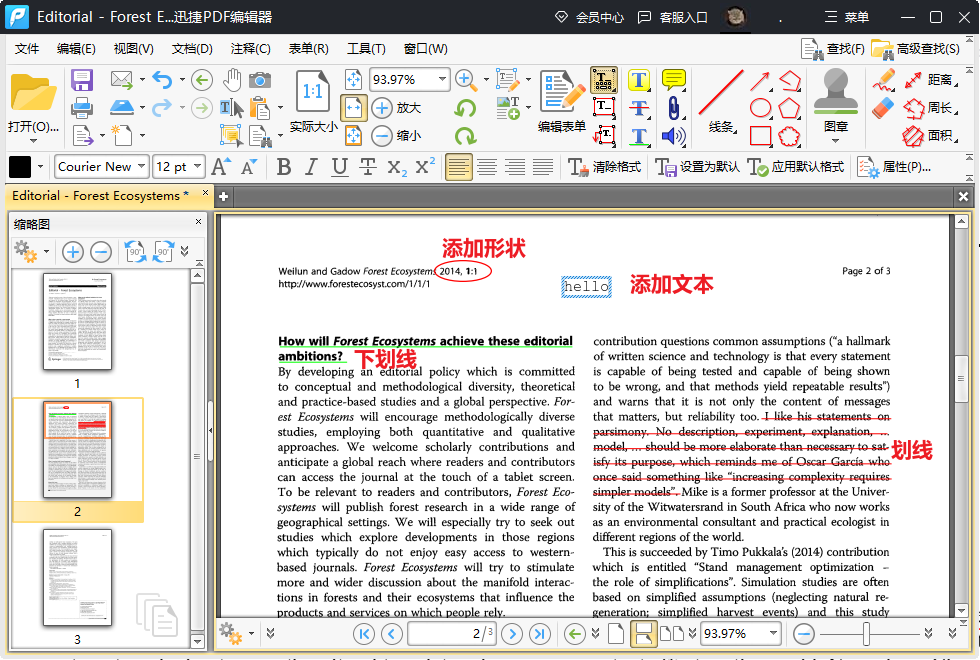Select the Underline Text tool

pos(638,136)
